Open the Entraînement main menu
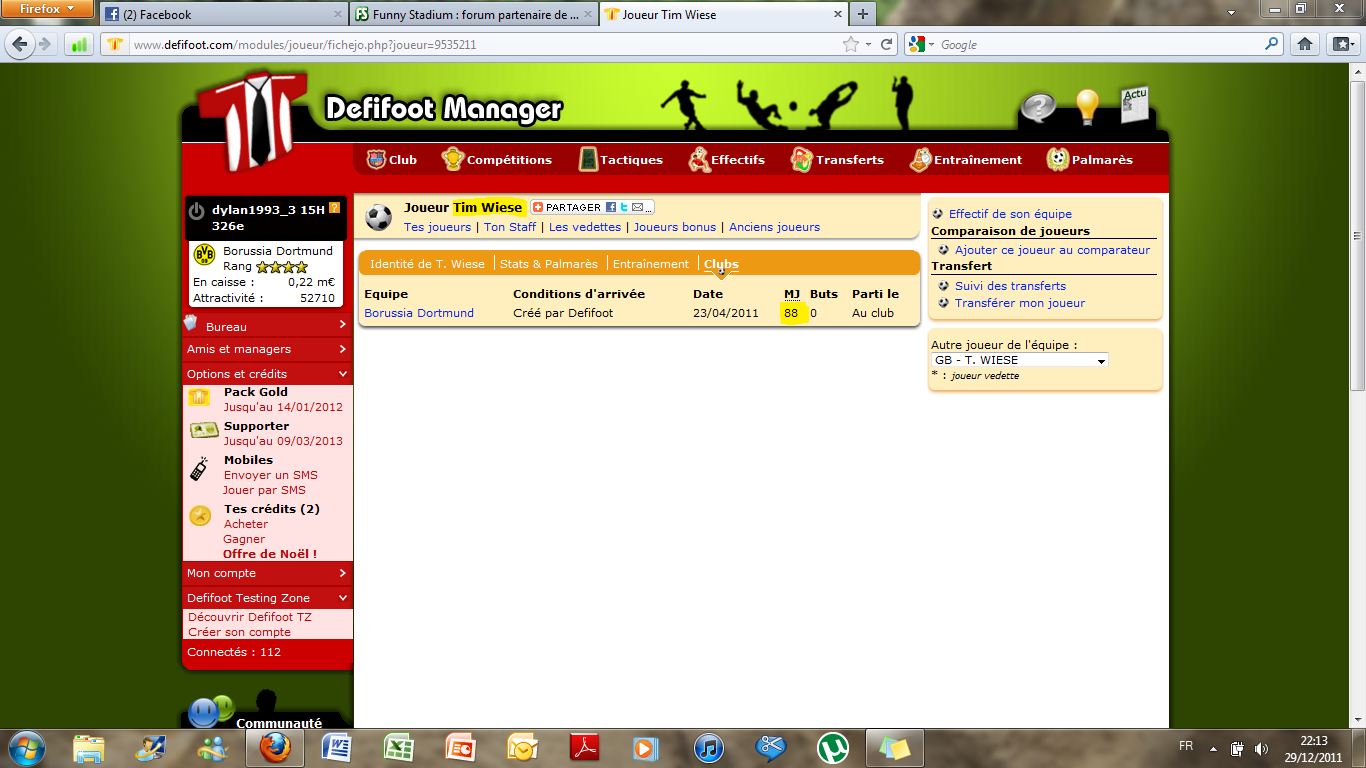 966,159
